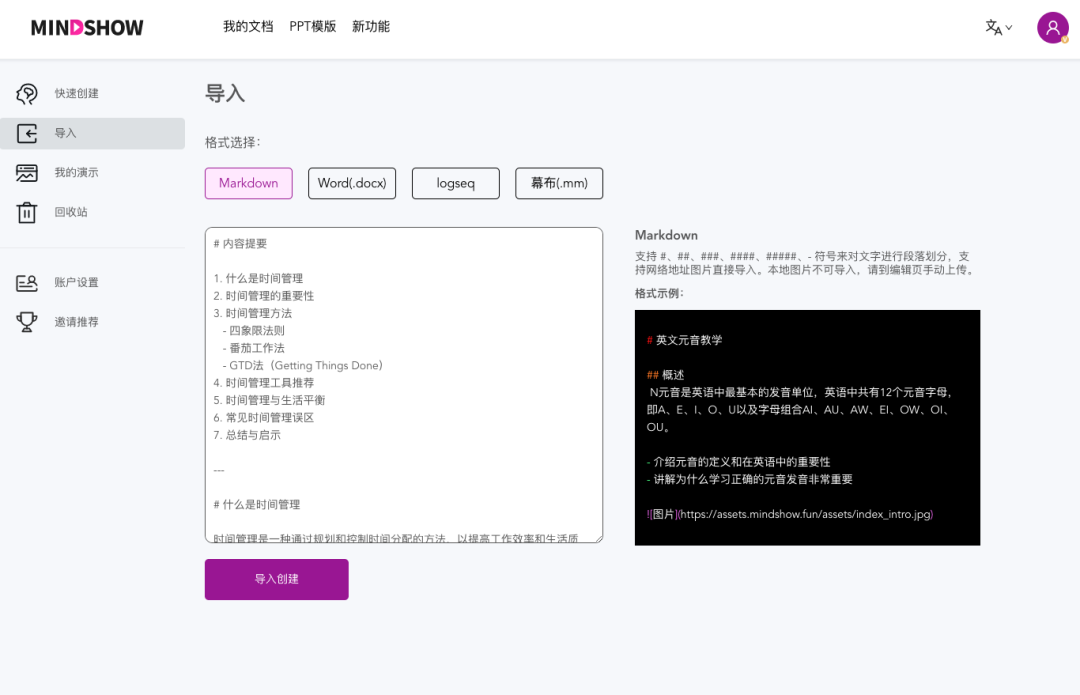Viewport: 1080px width, 695px height.
Task: Click the 导入创建 button
Action: pyautogui.click(x=277, y=579)
